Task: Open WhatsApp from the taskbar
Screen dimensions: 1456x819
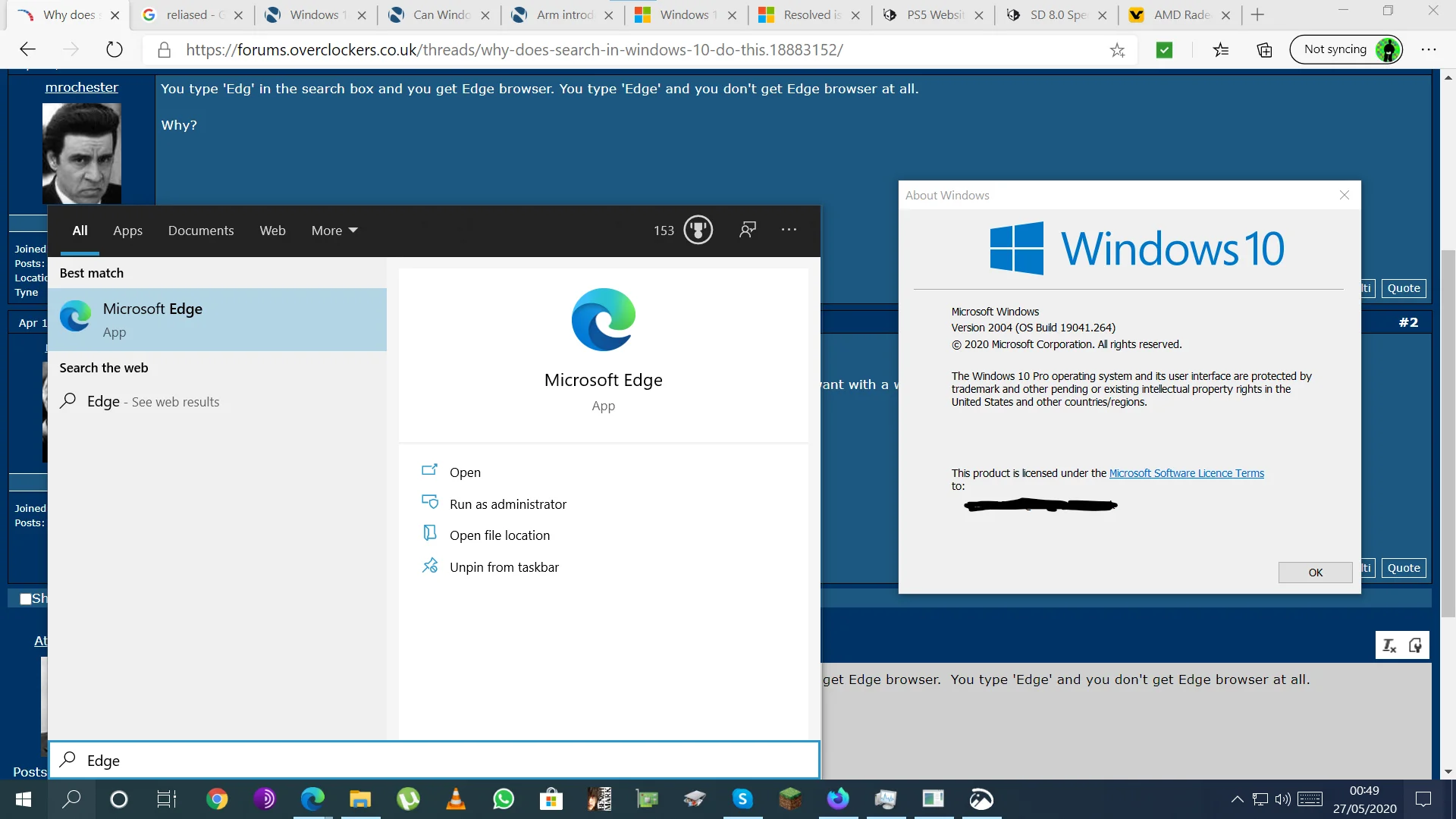Action: pos(504,799)
